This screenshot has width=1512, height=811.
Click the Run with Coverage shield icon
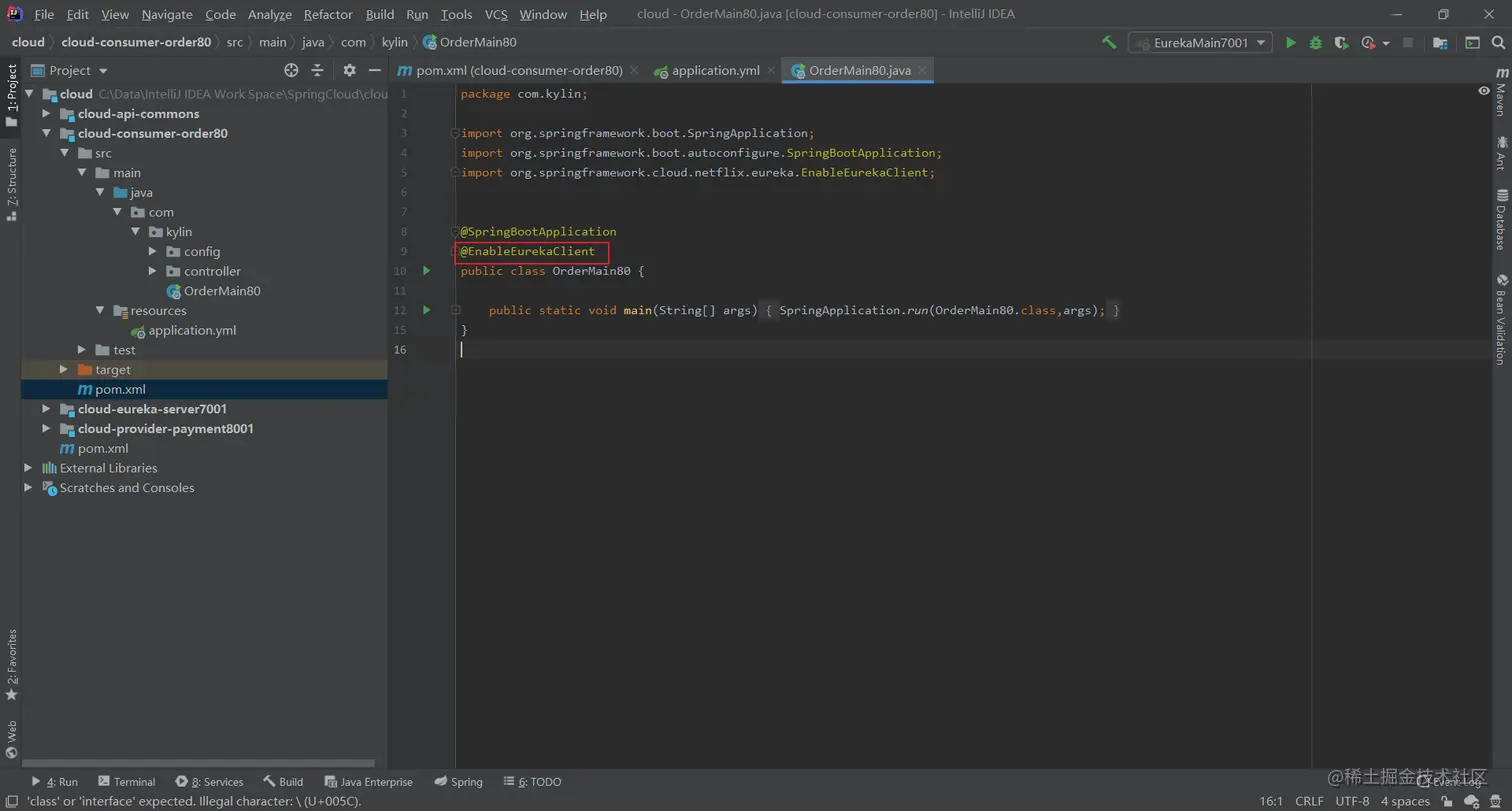click(x=1342, y=43)
